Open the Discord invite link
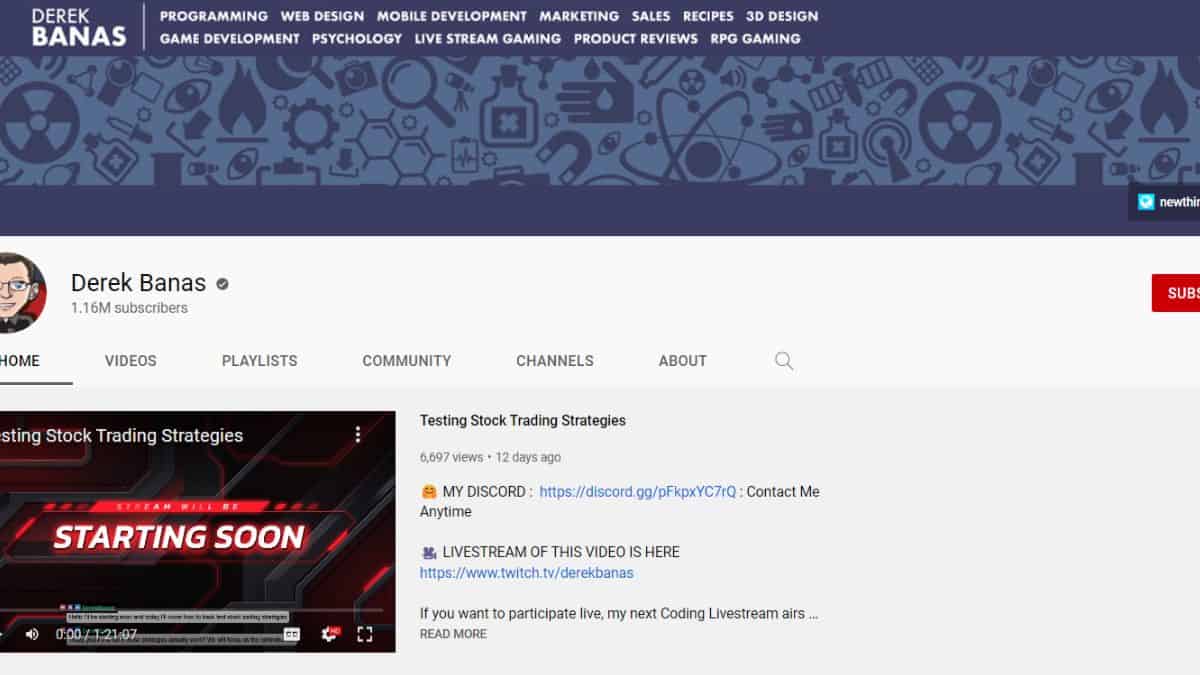This screenshot has height=675, width=1200. click(637, 492)
